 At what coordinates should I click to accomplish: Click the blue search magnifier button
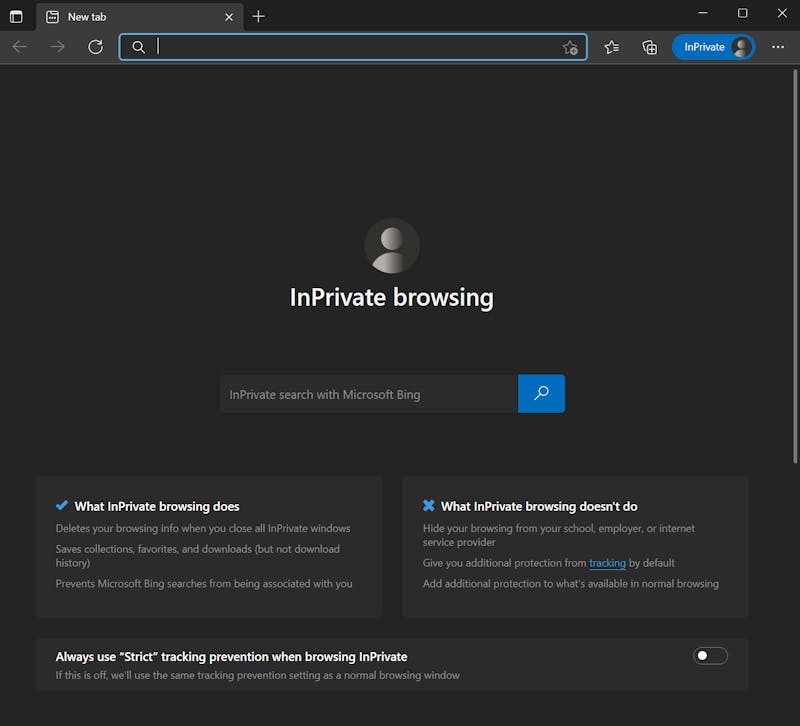[541, 394]
